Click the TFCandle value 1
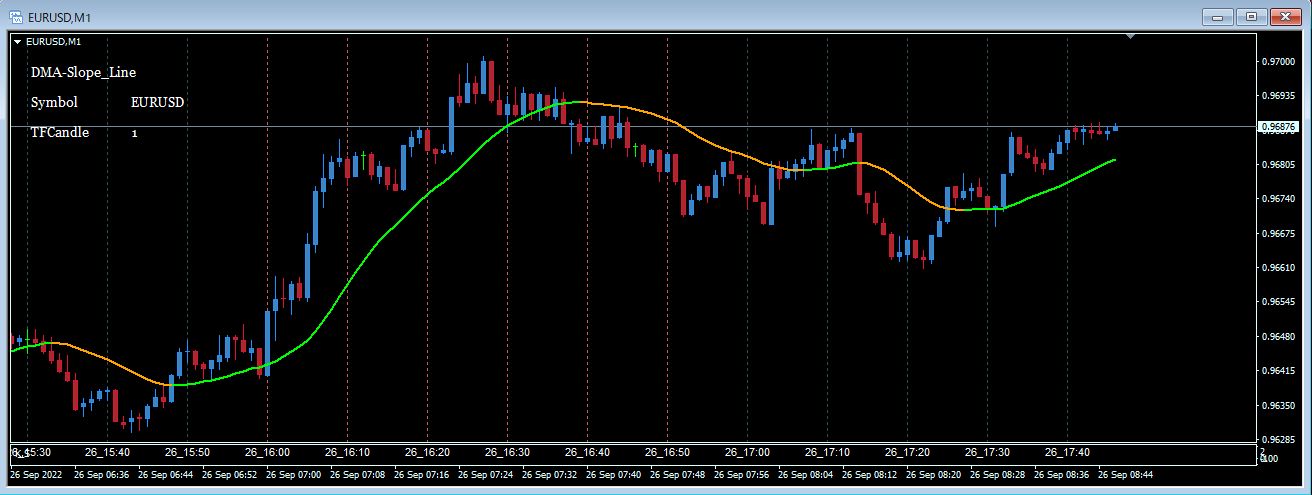The image size is (1312, 495). (134, 133)
